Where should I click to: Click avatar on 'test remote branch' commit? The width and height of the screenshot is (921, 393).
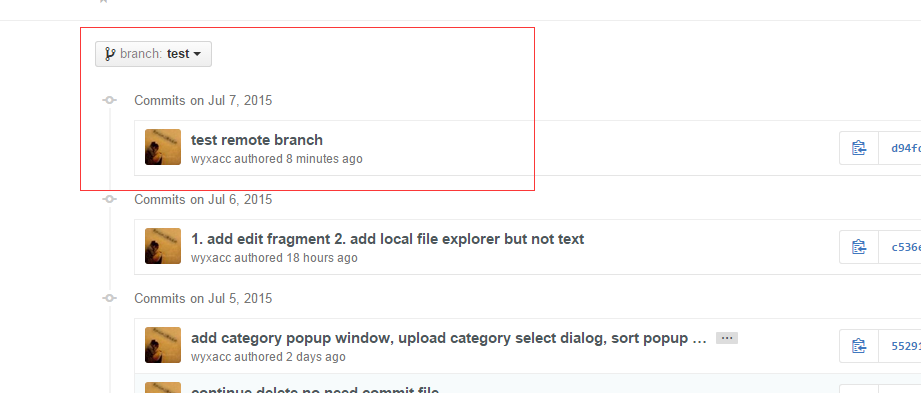point(163,147)
